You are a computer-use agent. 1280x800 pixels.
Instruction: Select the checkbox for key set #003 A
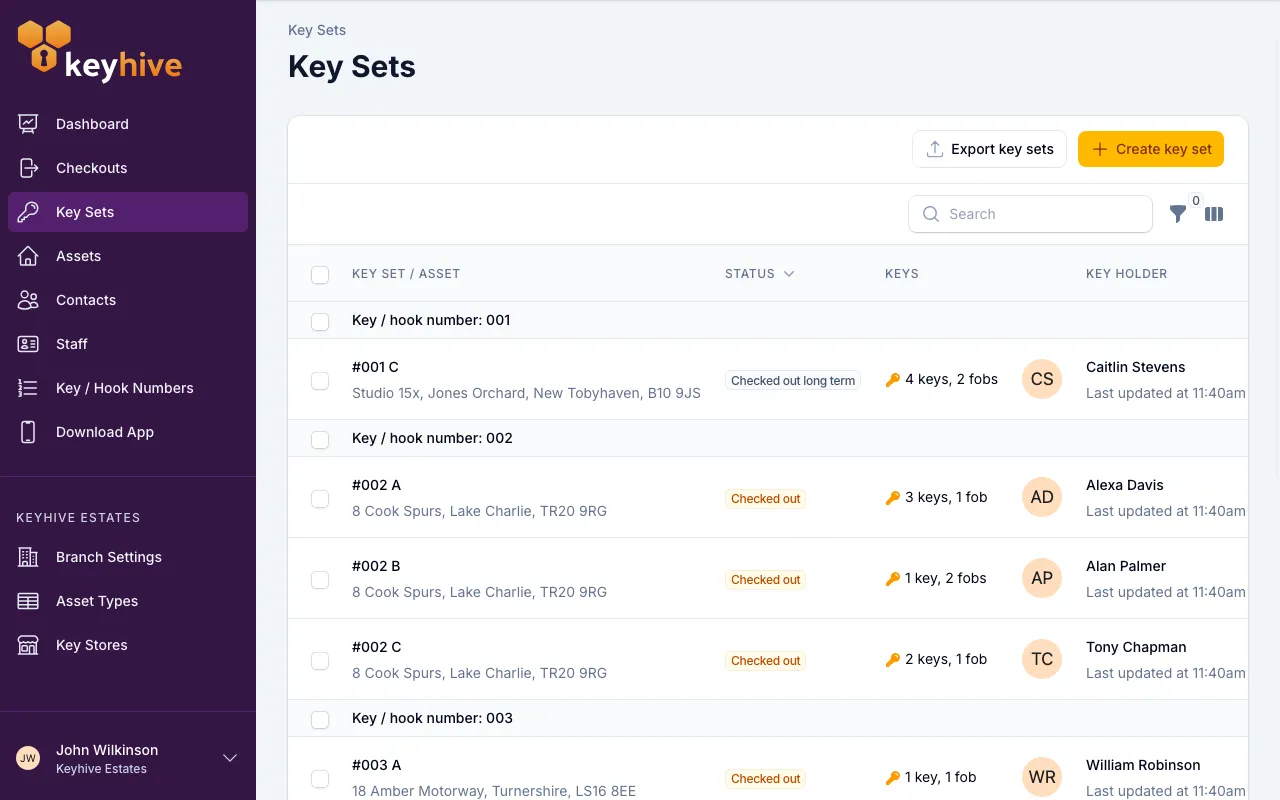[x=320, y=778]
